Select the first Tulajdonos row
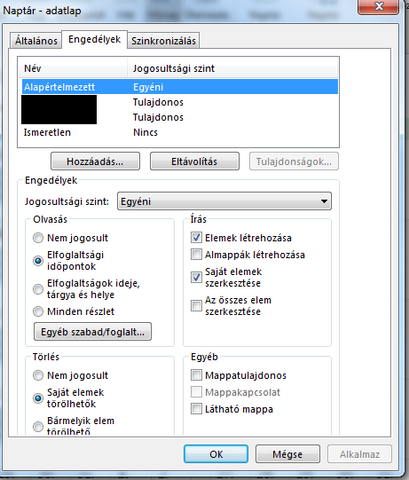This screenshot has width=409, height=480. tap(180, 102)
